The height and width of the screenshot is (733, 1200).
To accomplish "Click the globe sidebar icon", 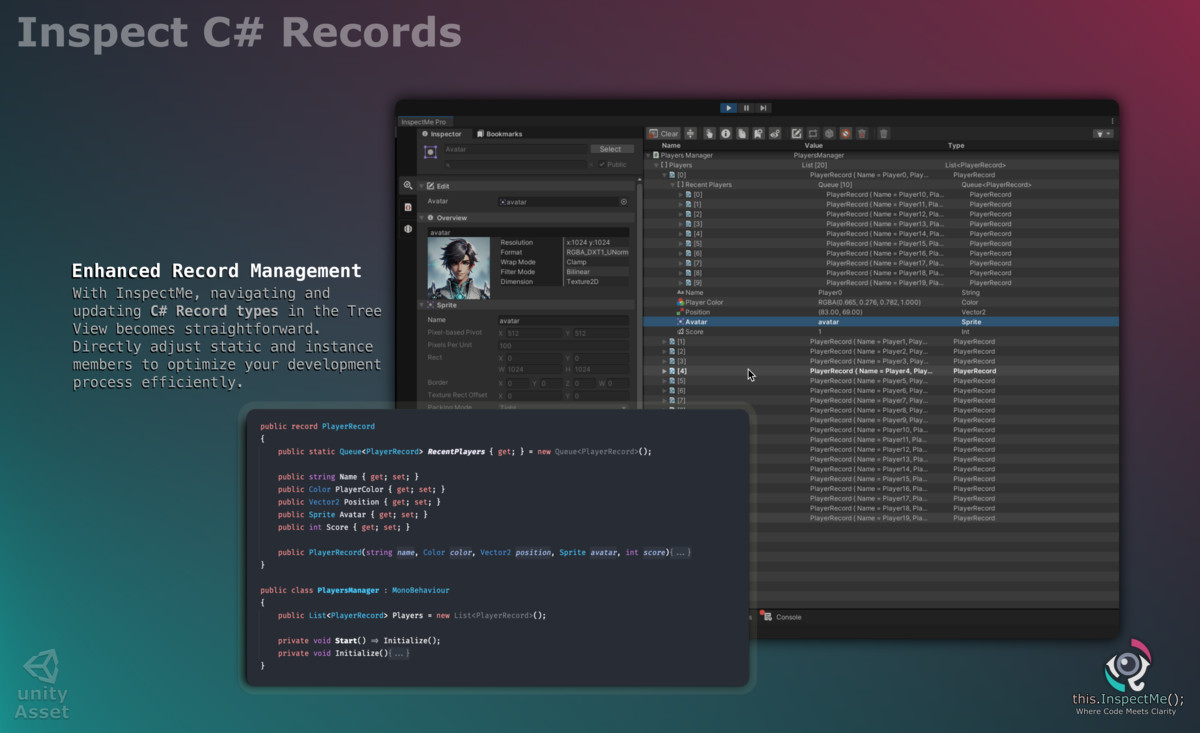I will [x=408, y=229].
